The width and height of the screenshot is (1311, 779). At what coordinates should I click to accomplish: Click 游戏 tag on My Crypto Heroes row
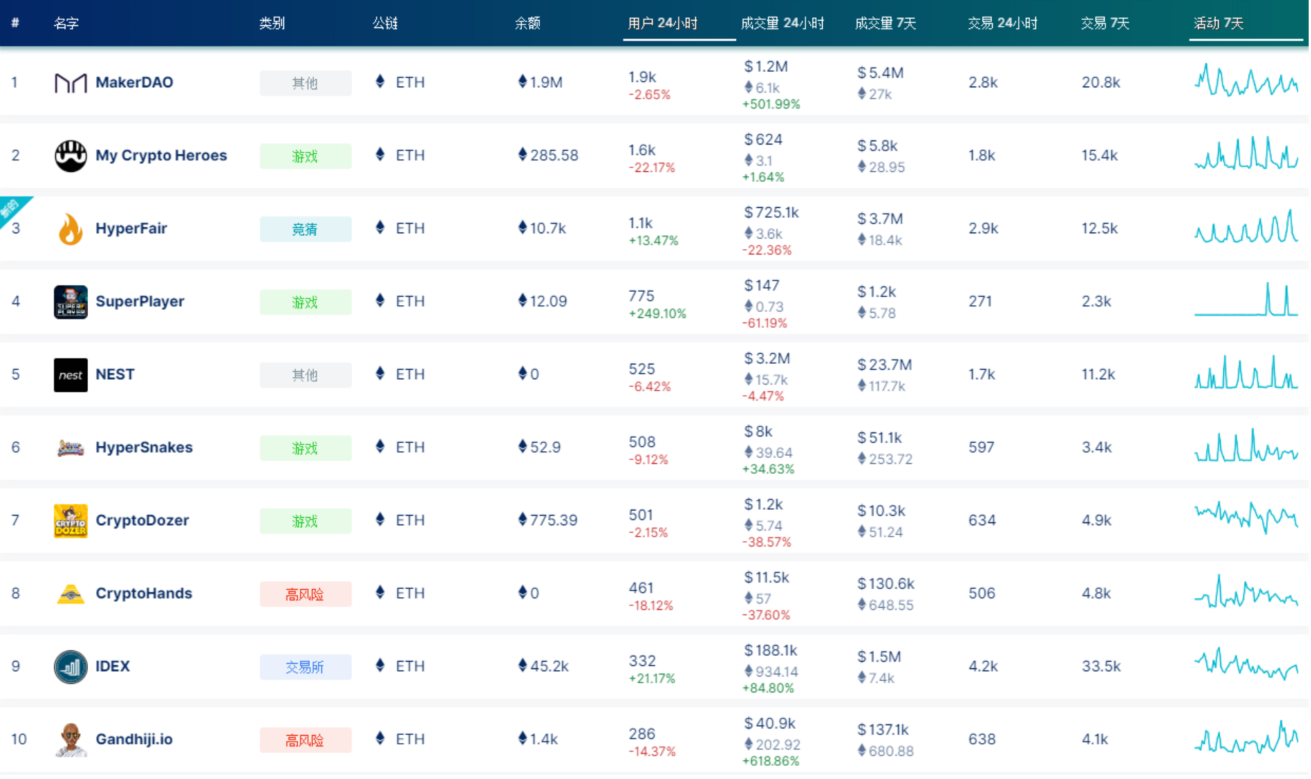coord(305,156)
